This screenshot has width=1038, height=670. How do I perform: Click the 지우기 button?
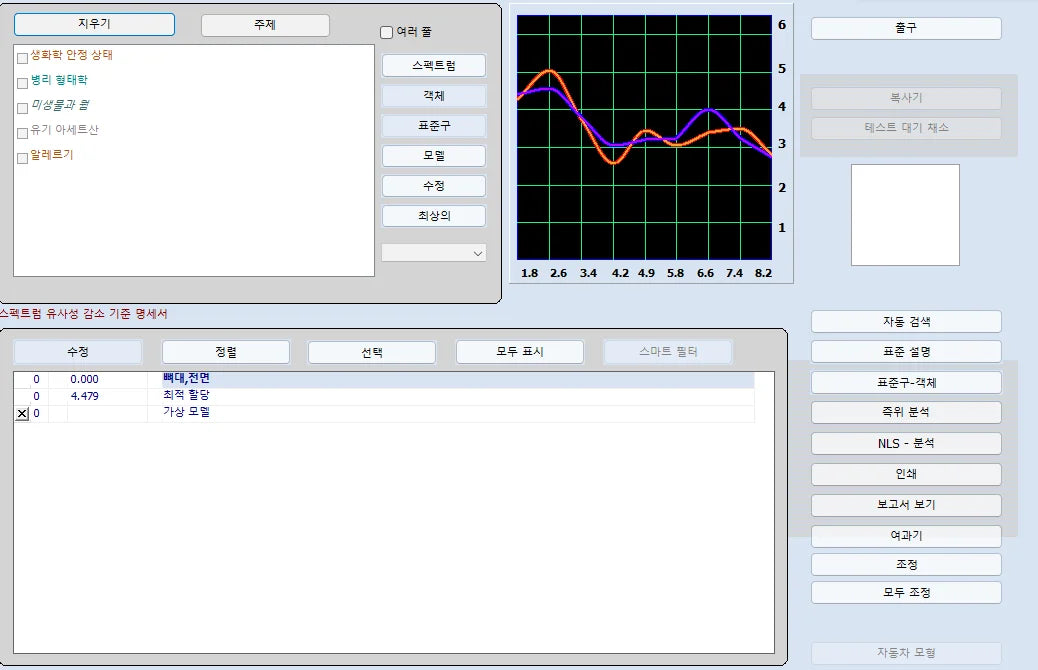point(94,24)
